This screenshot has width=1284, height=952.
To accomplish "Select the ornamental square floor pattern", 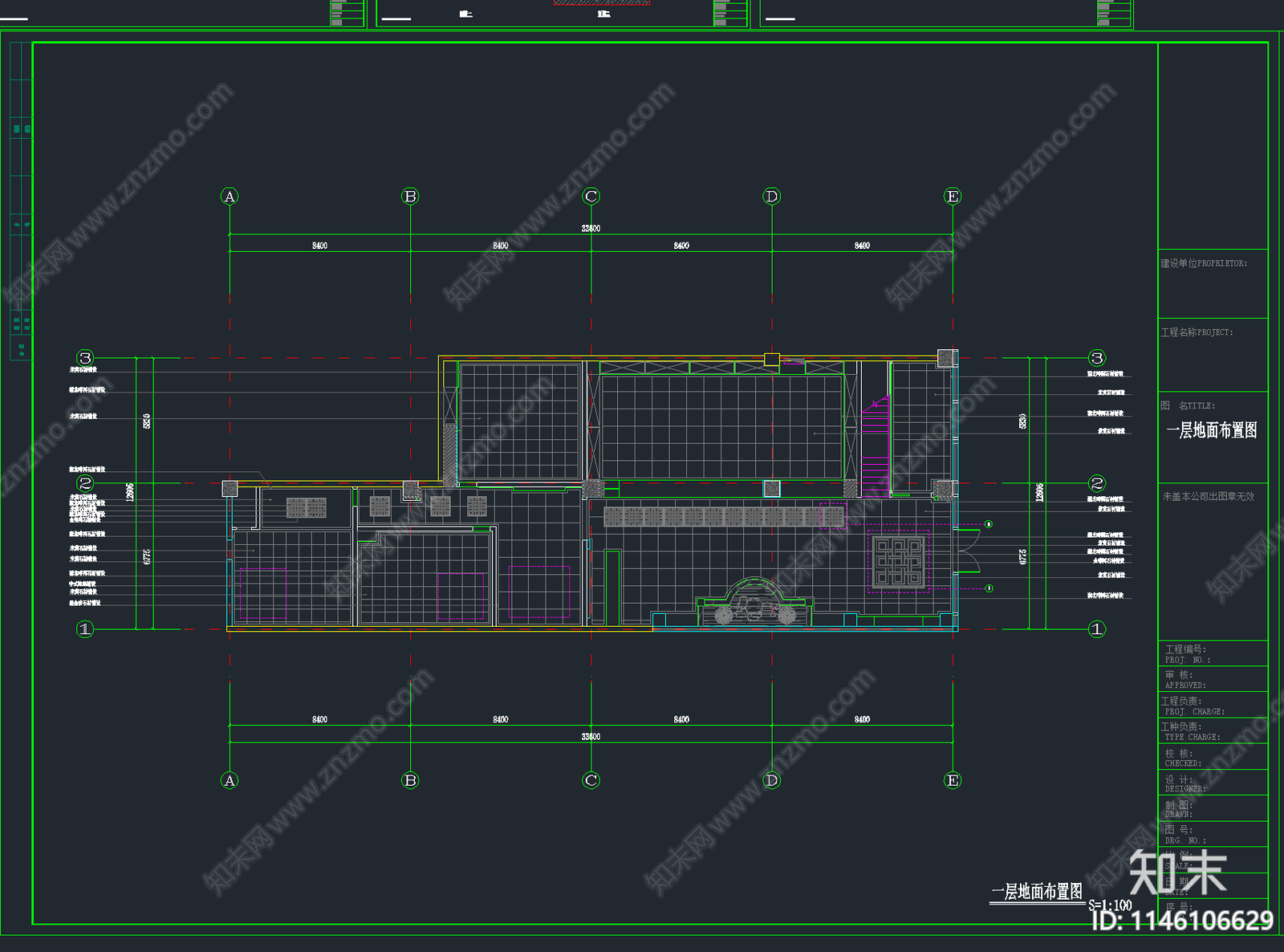I will (899, 562).
